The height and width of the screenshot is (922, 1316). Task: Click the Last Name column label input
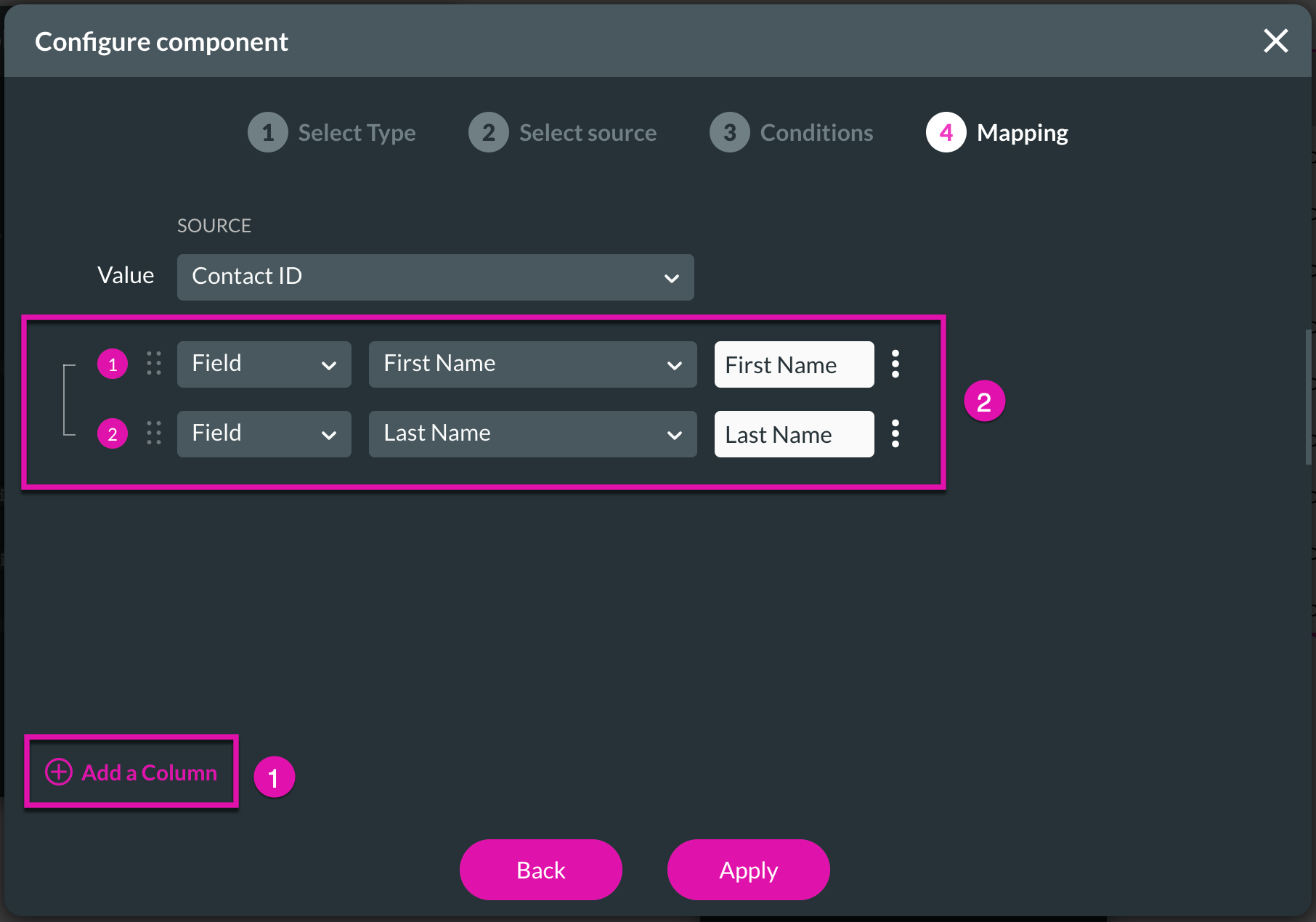(x=795, y=434)
